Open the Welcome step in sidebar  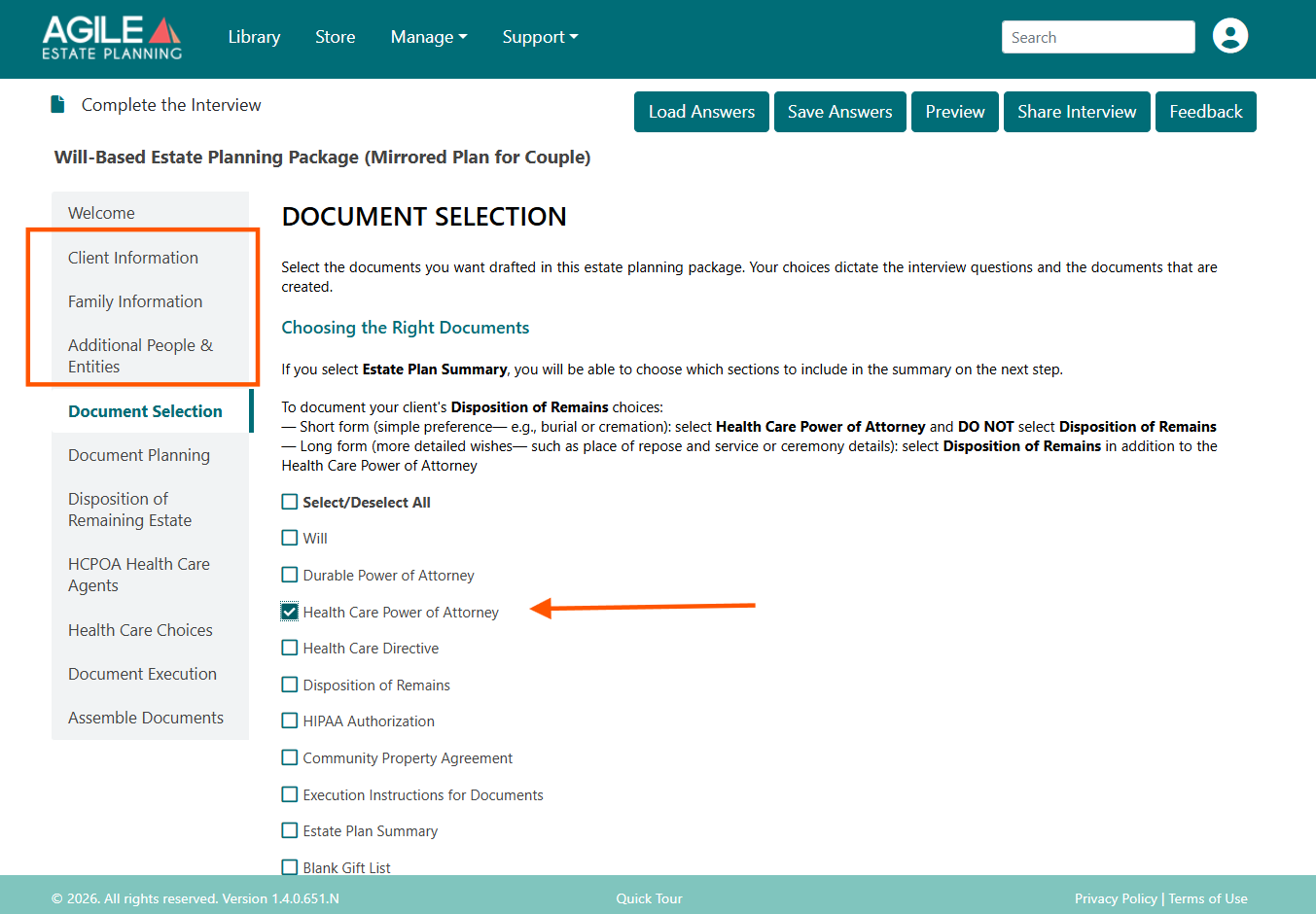pyautogui.click(x=150, y=213)
